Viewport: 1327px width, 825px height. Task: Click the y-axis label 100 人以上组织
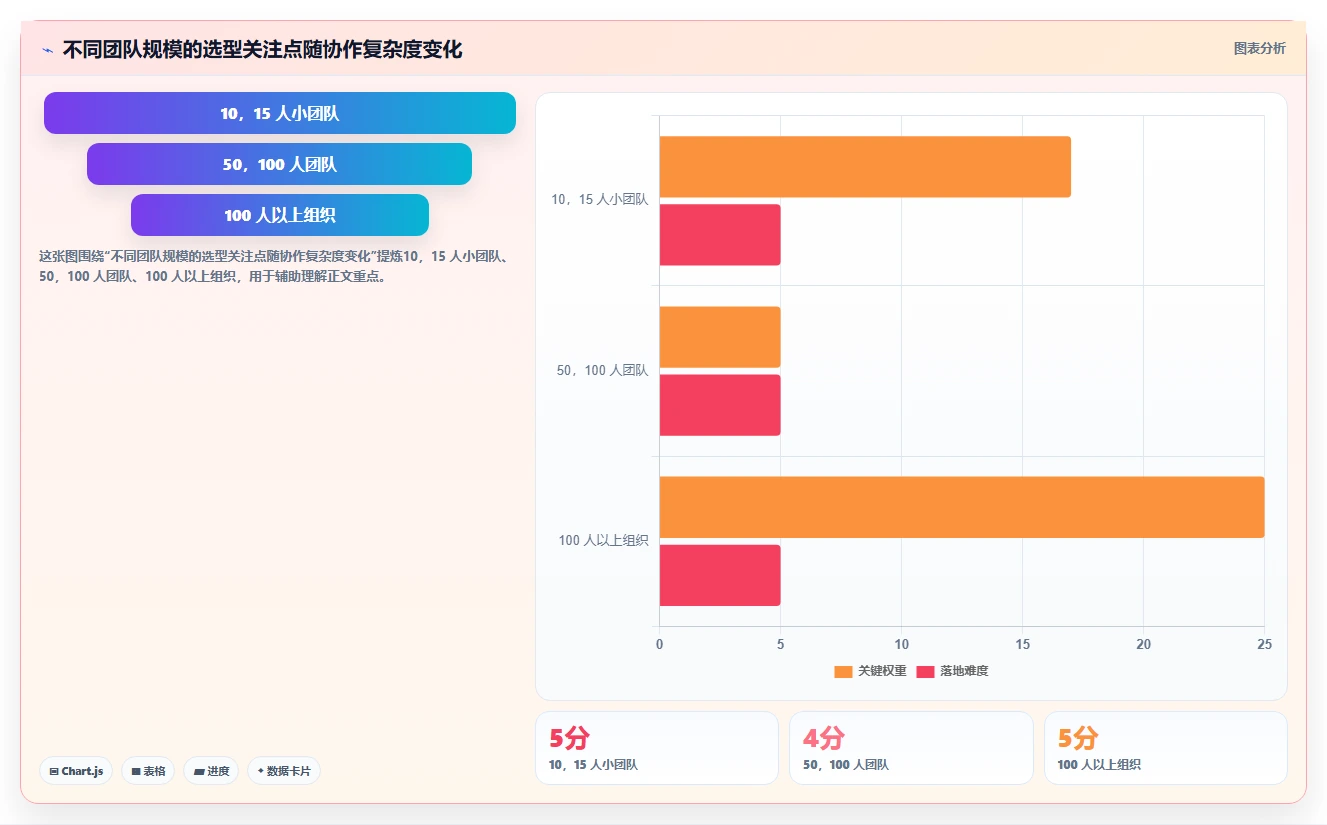[604, 541]
